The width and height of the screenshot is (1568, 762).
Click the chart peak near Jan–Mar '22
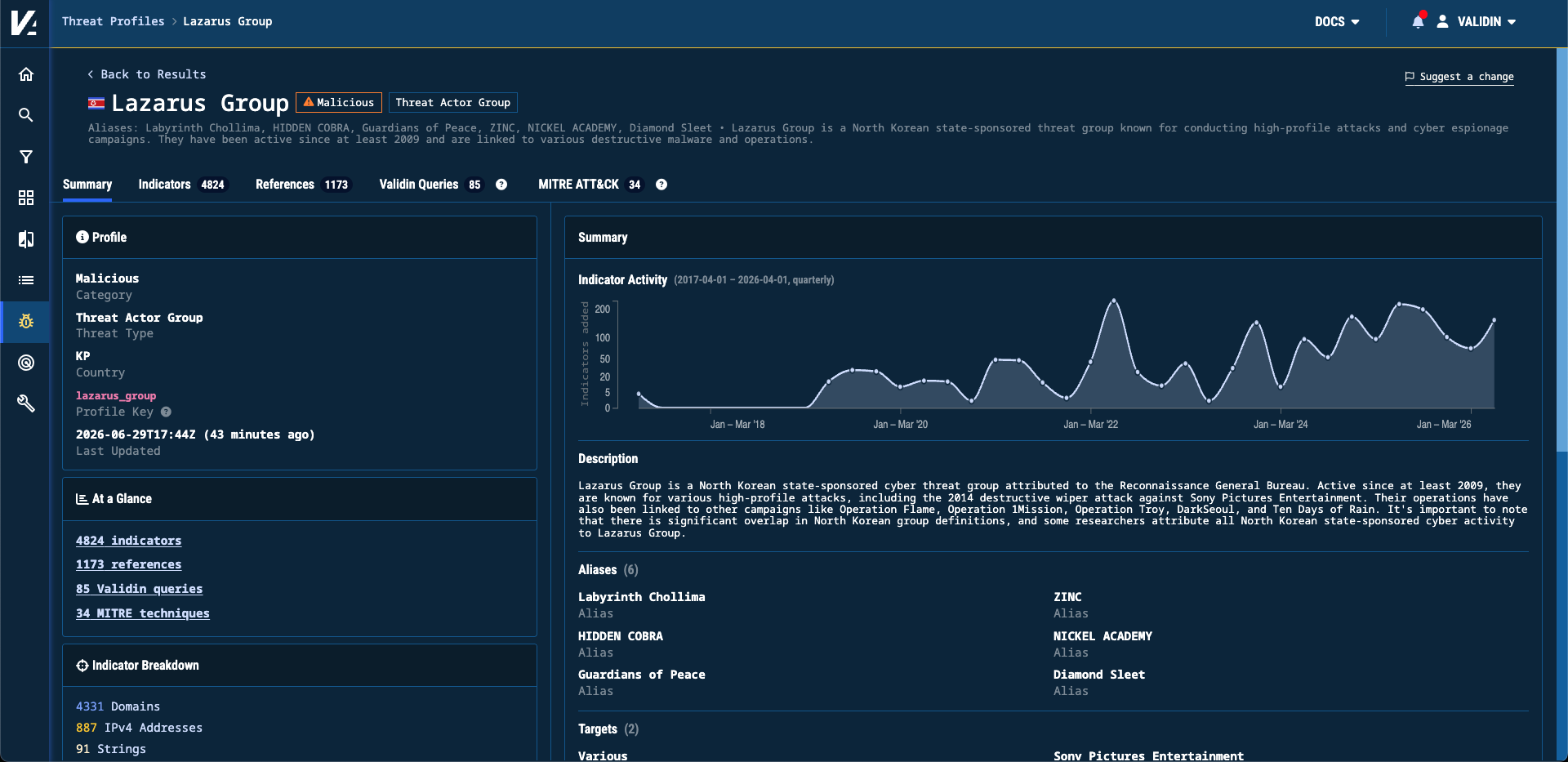click(1114, 301)
